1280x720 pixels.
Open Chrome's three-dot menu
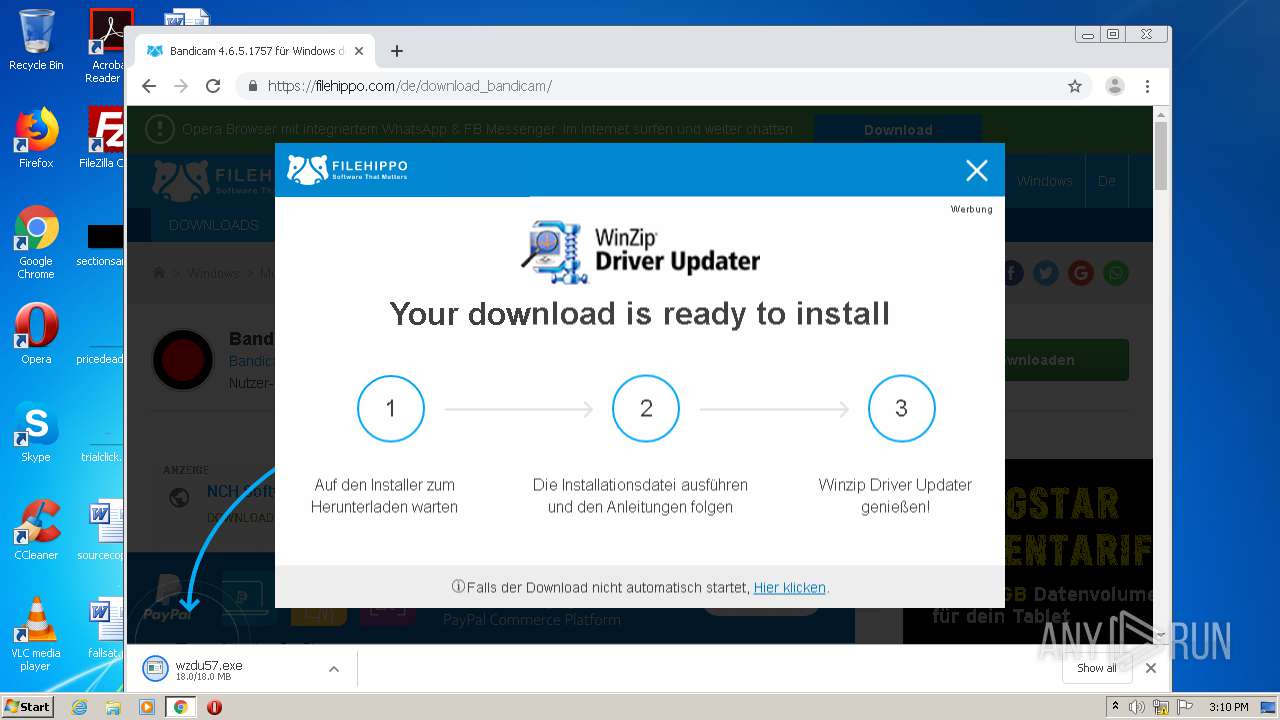(1148, 86)
